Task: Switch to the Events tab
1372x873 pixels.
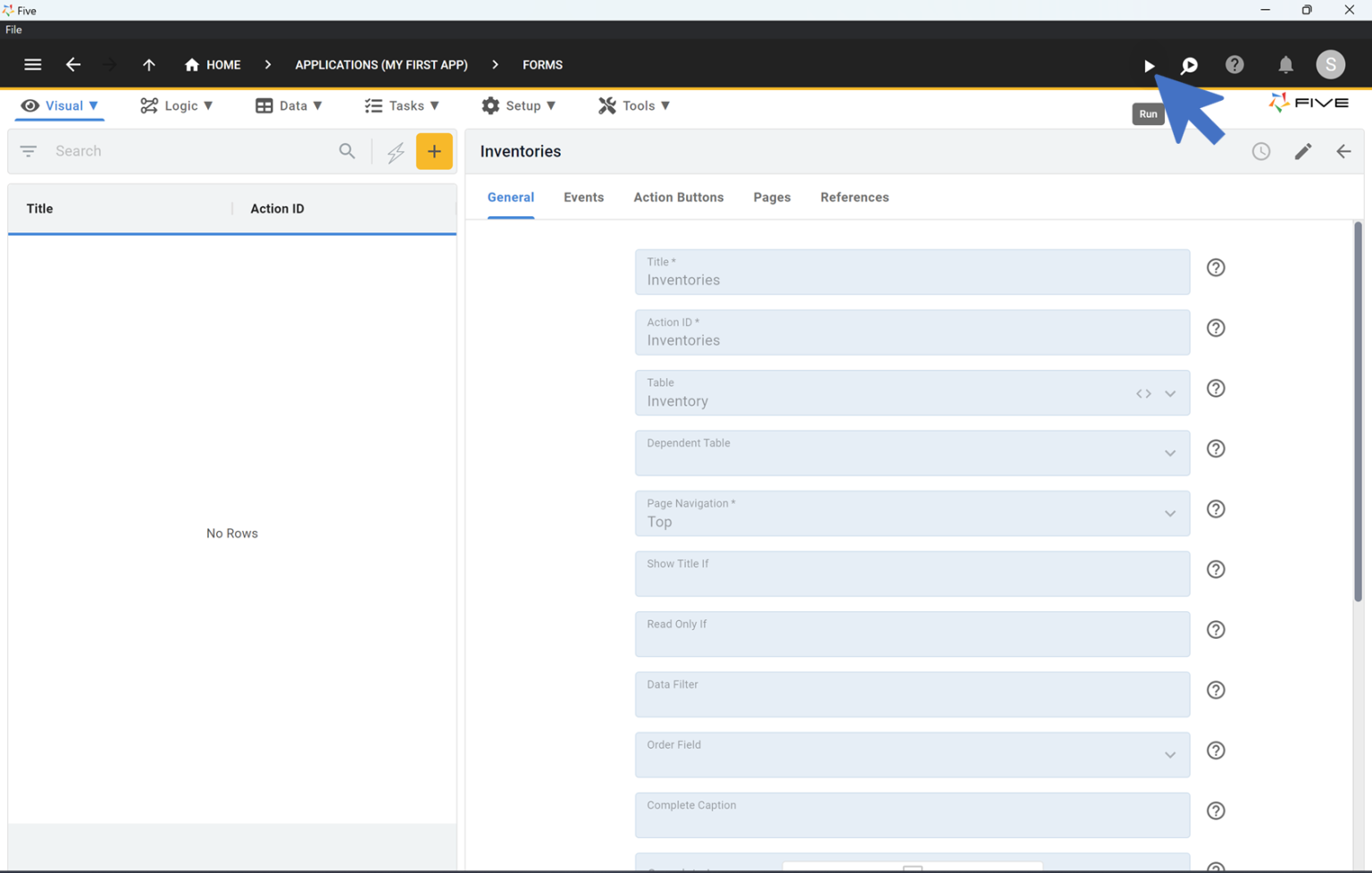Action: tap(583, 197)
